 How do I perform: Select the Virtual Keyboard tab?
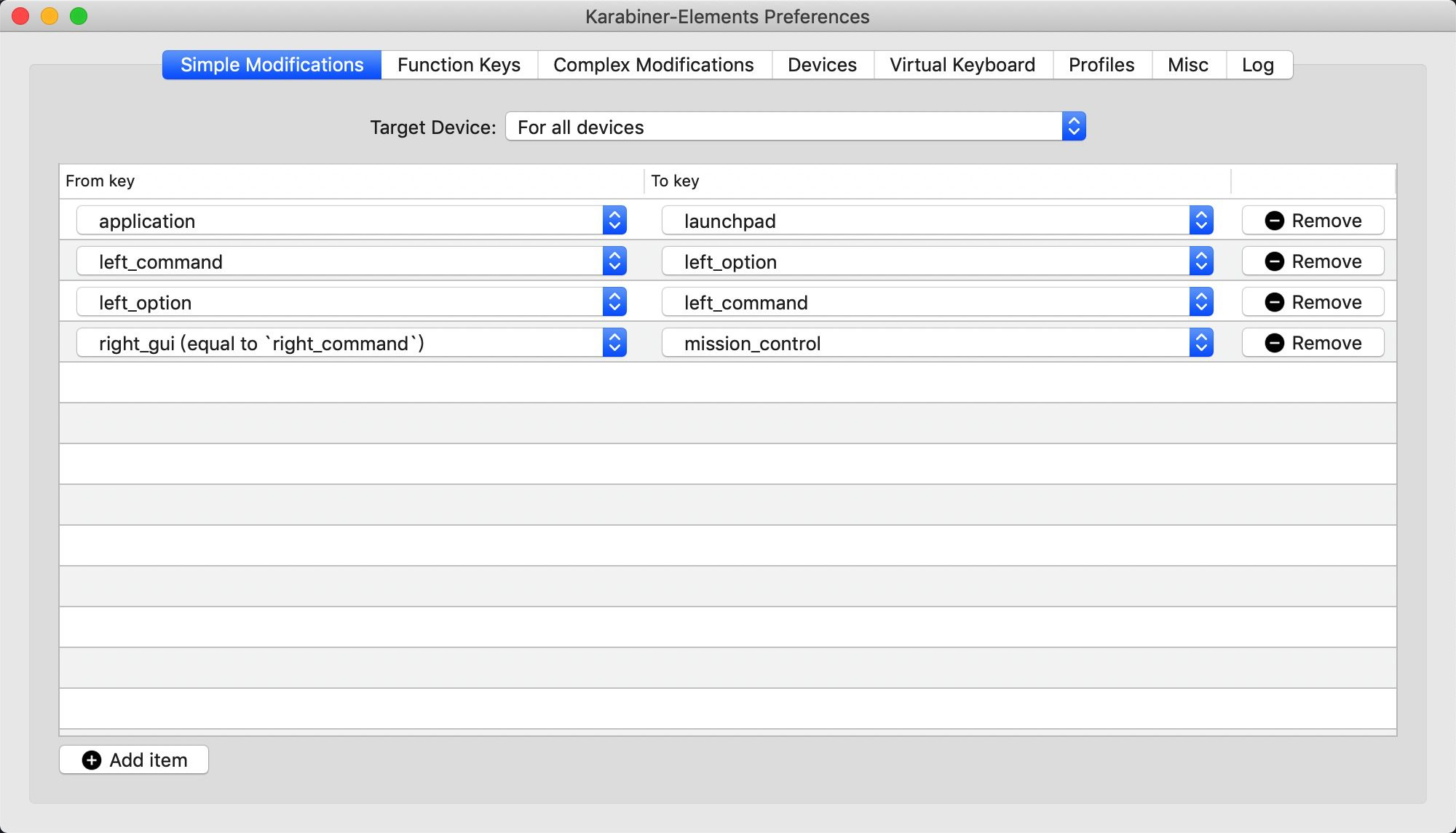(962, 65)
